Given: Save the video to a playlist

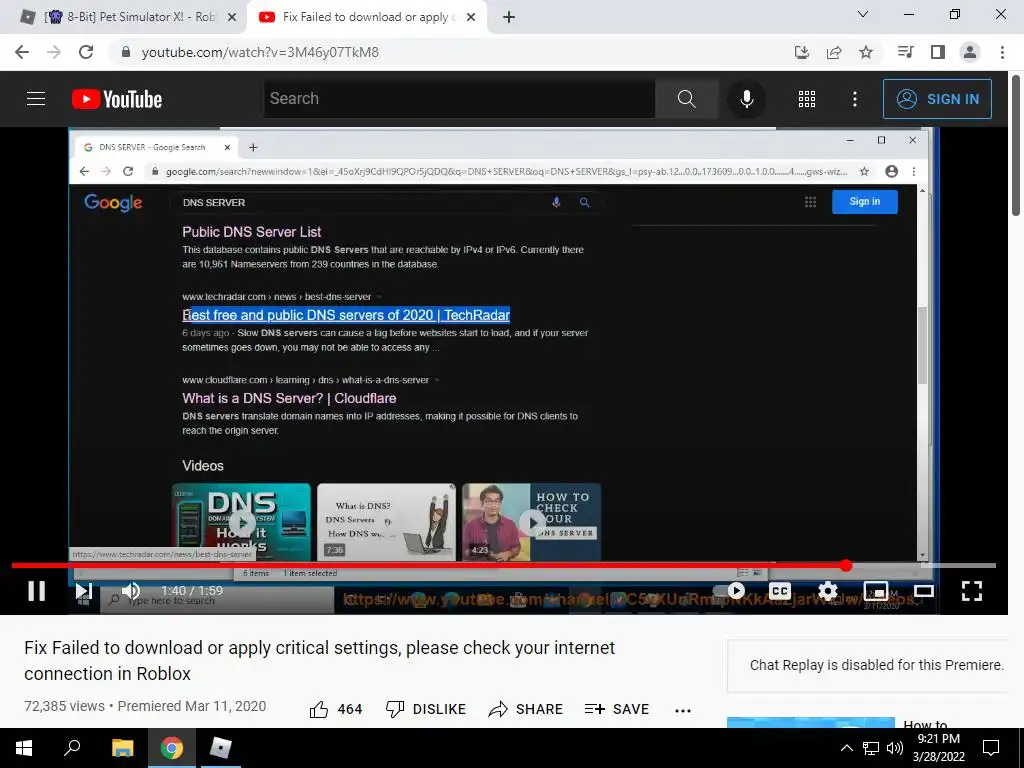Looking at the screenshot, I should pyautogui.click(x=616, y=709).
